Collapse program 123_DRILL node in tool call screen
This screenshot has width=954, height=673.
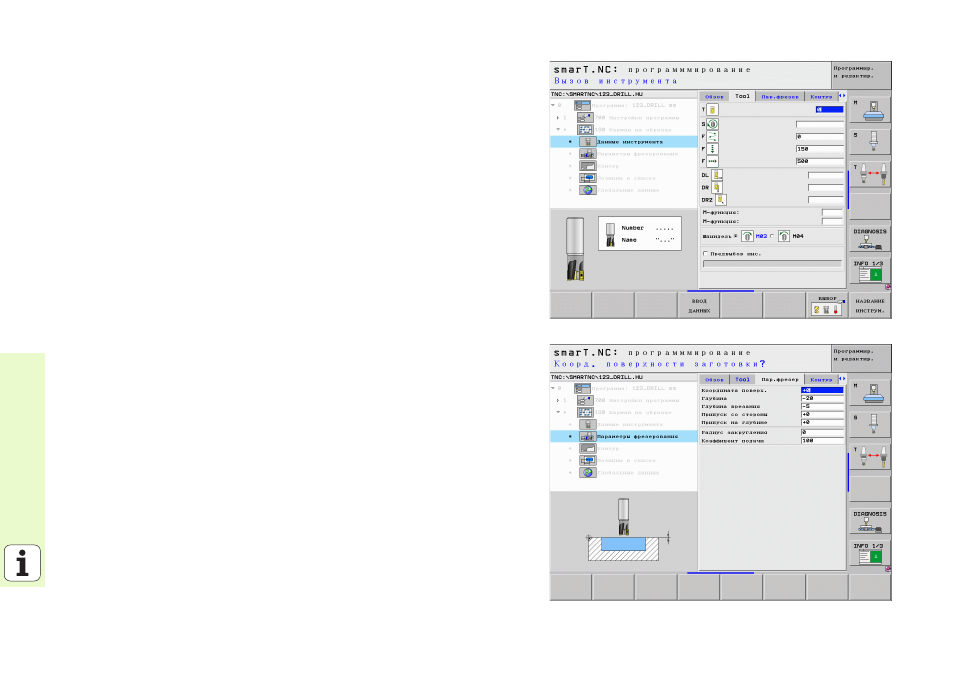pyautogui.click(x=553, y=105)
